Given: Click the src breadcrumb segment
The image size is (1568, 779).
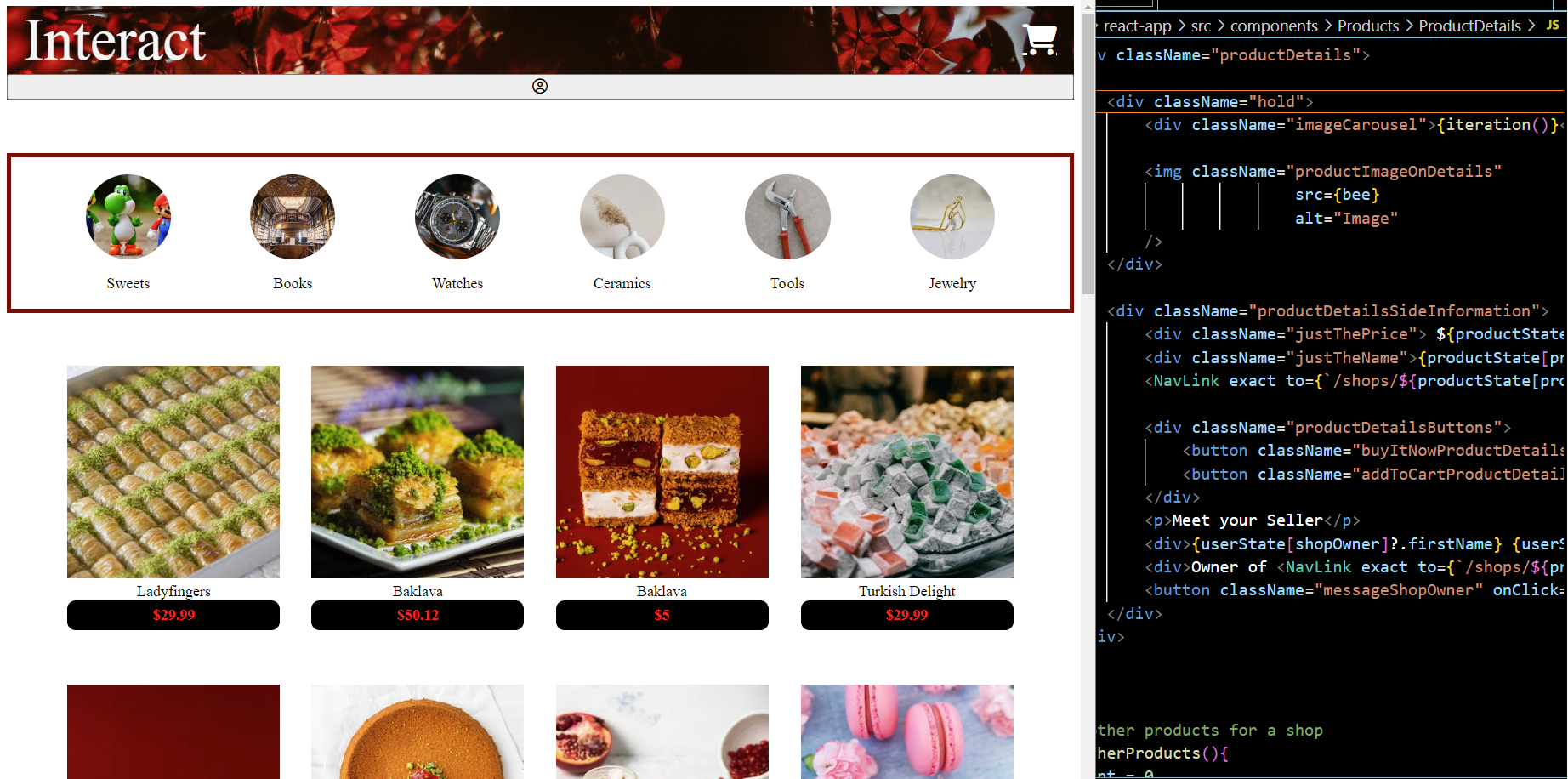Looking at the screenshot, I should coord(1201,26).
